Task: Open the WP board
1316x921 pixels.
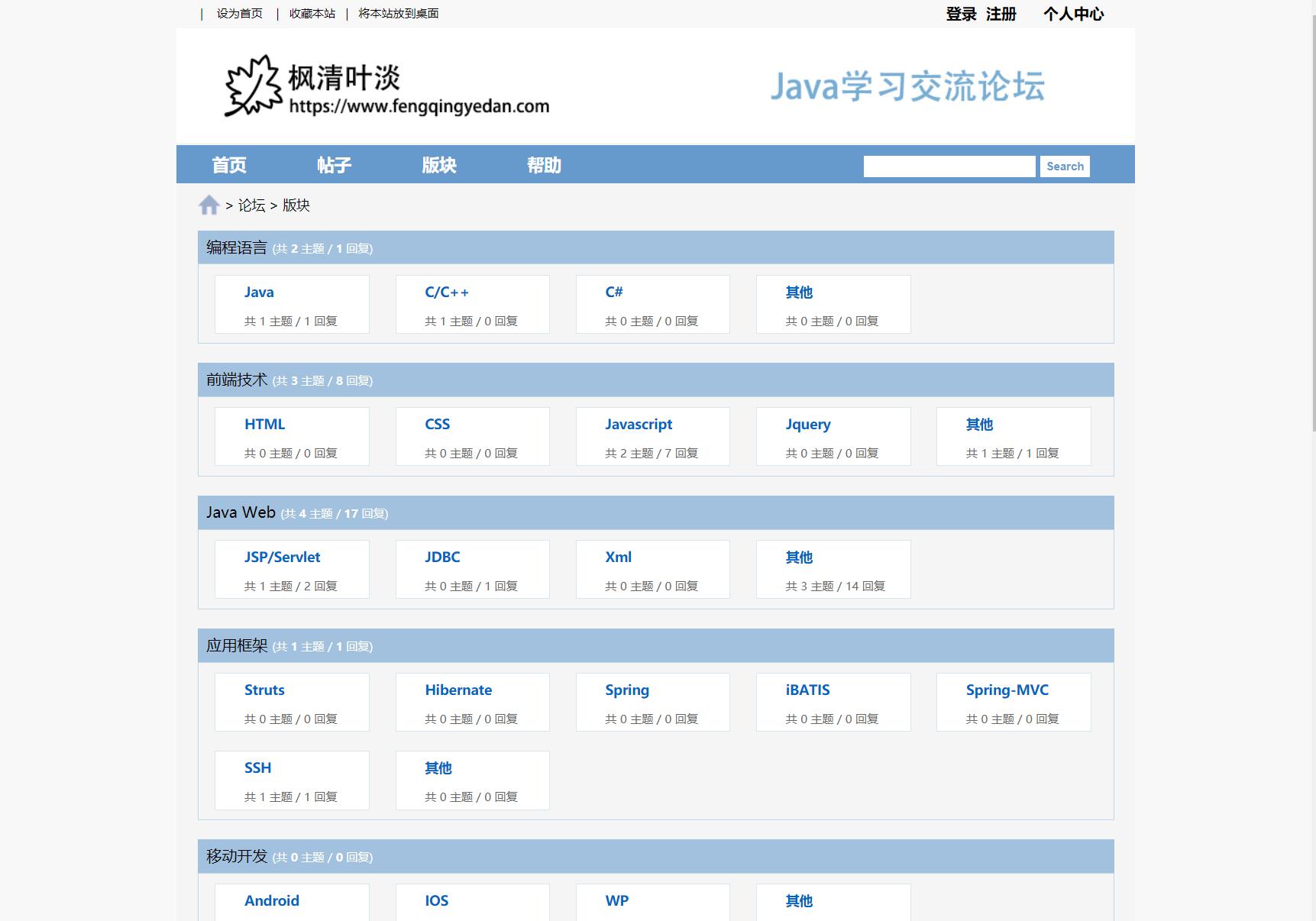Action: 617,901
